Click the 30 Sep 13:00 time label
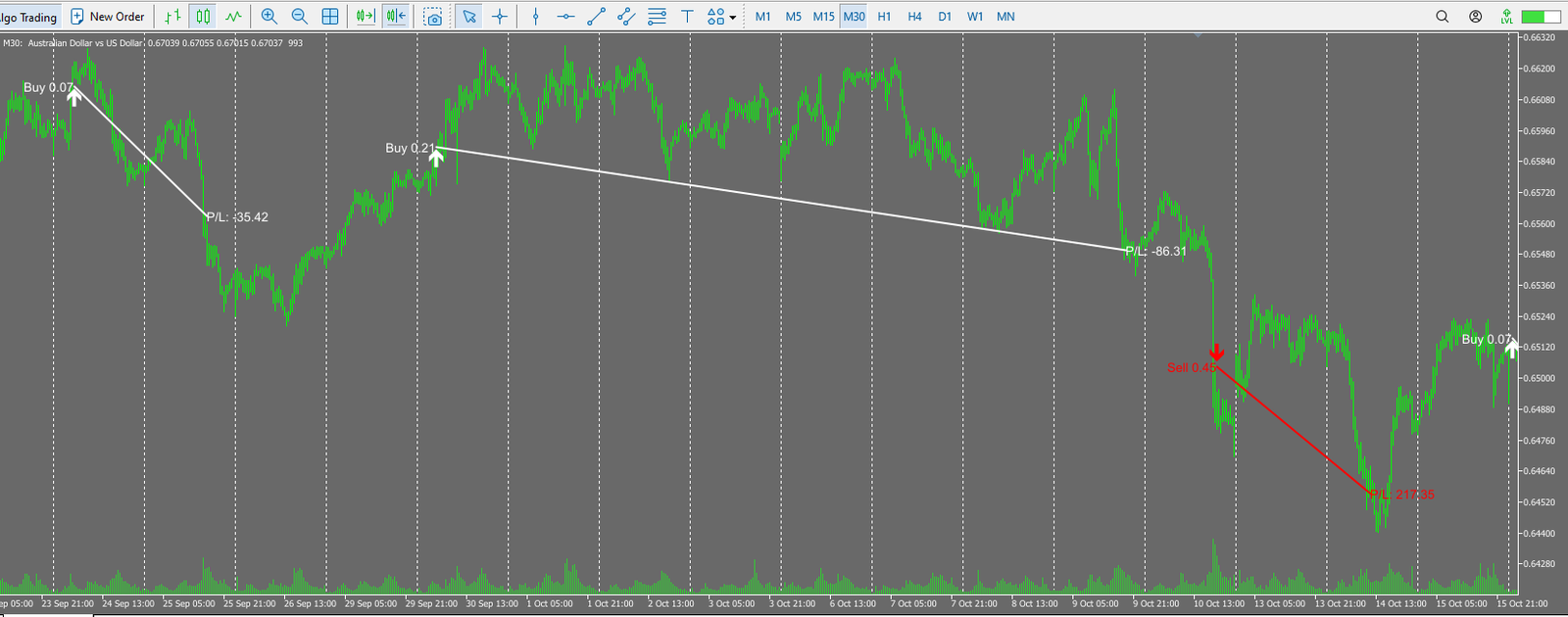 point(492,603)
